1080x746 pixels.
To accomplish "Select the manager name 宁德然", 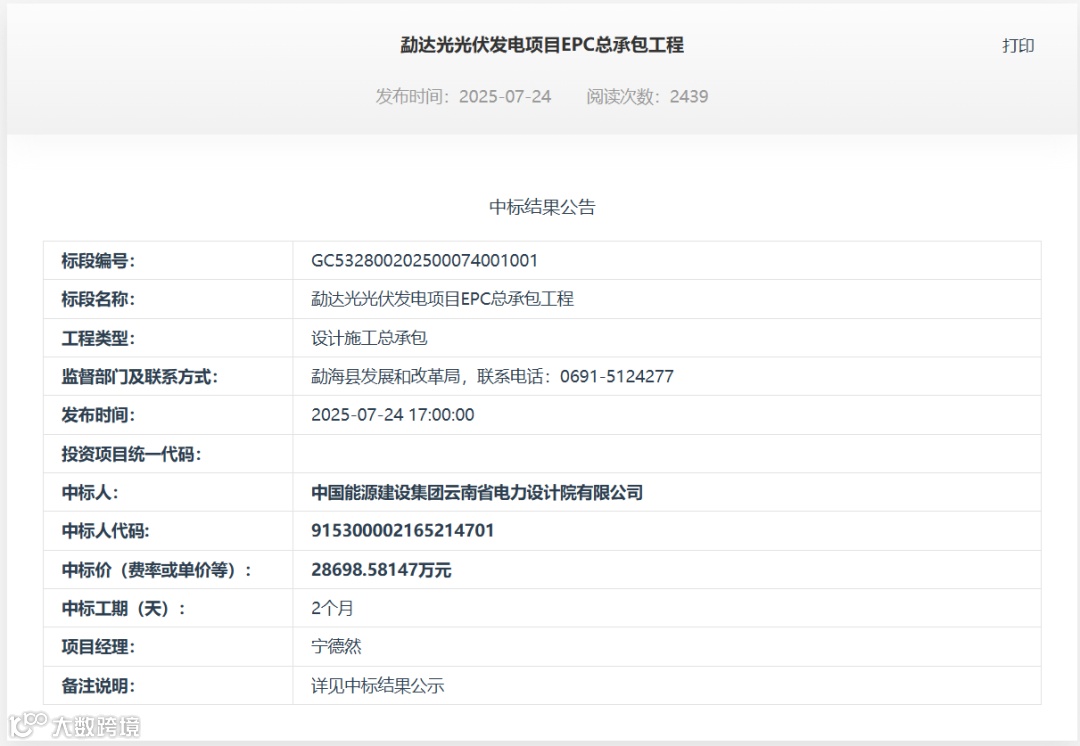I will (x=336, y=646).
